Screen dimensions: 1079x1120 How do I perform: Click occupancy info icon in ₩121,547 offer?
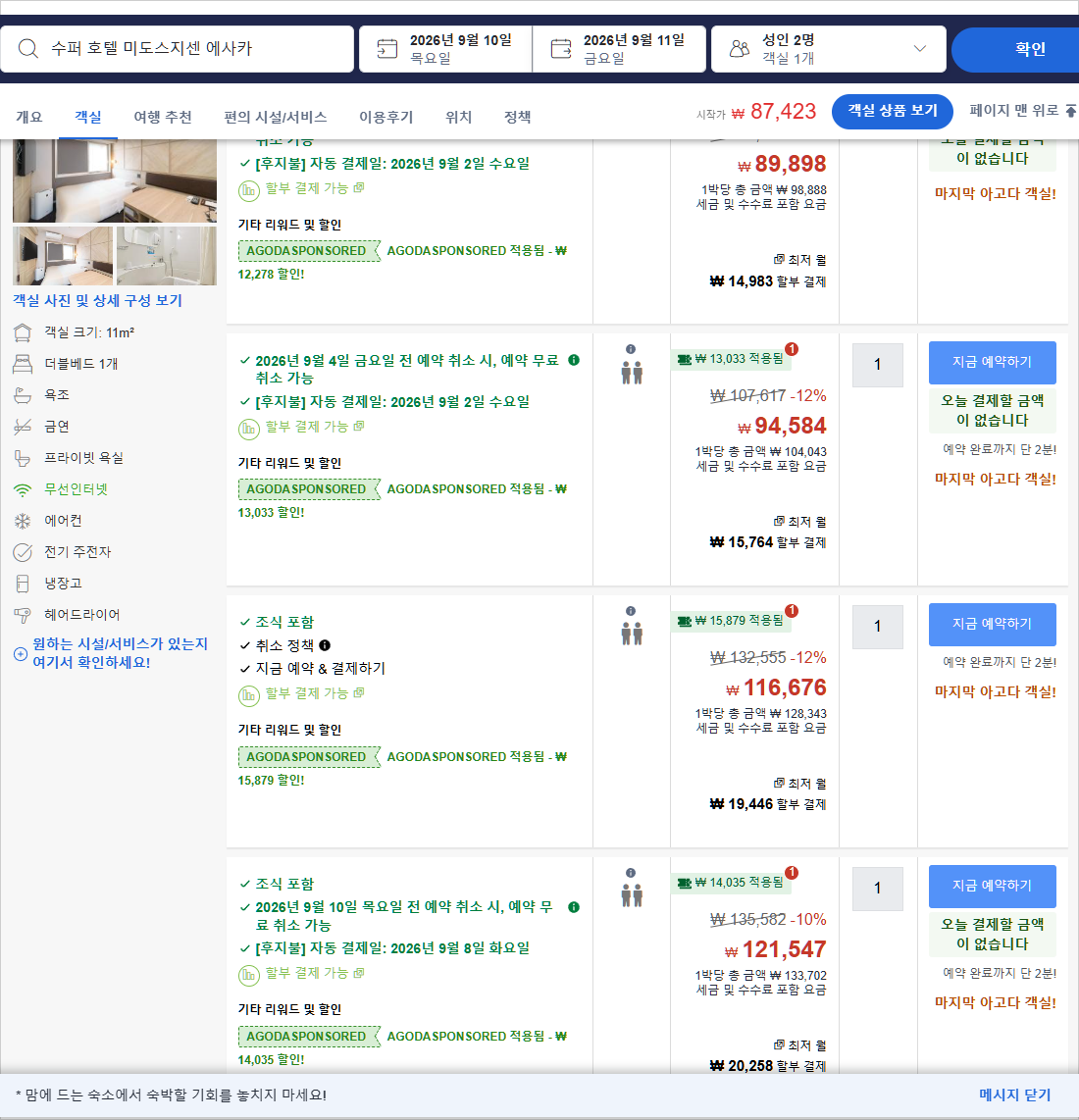pyautogui.click(x=631, y=873)
